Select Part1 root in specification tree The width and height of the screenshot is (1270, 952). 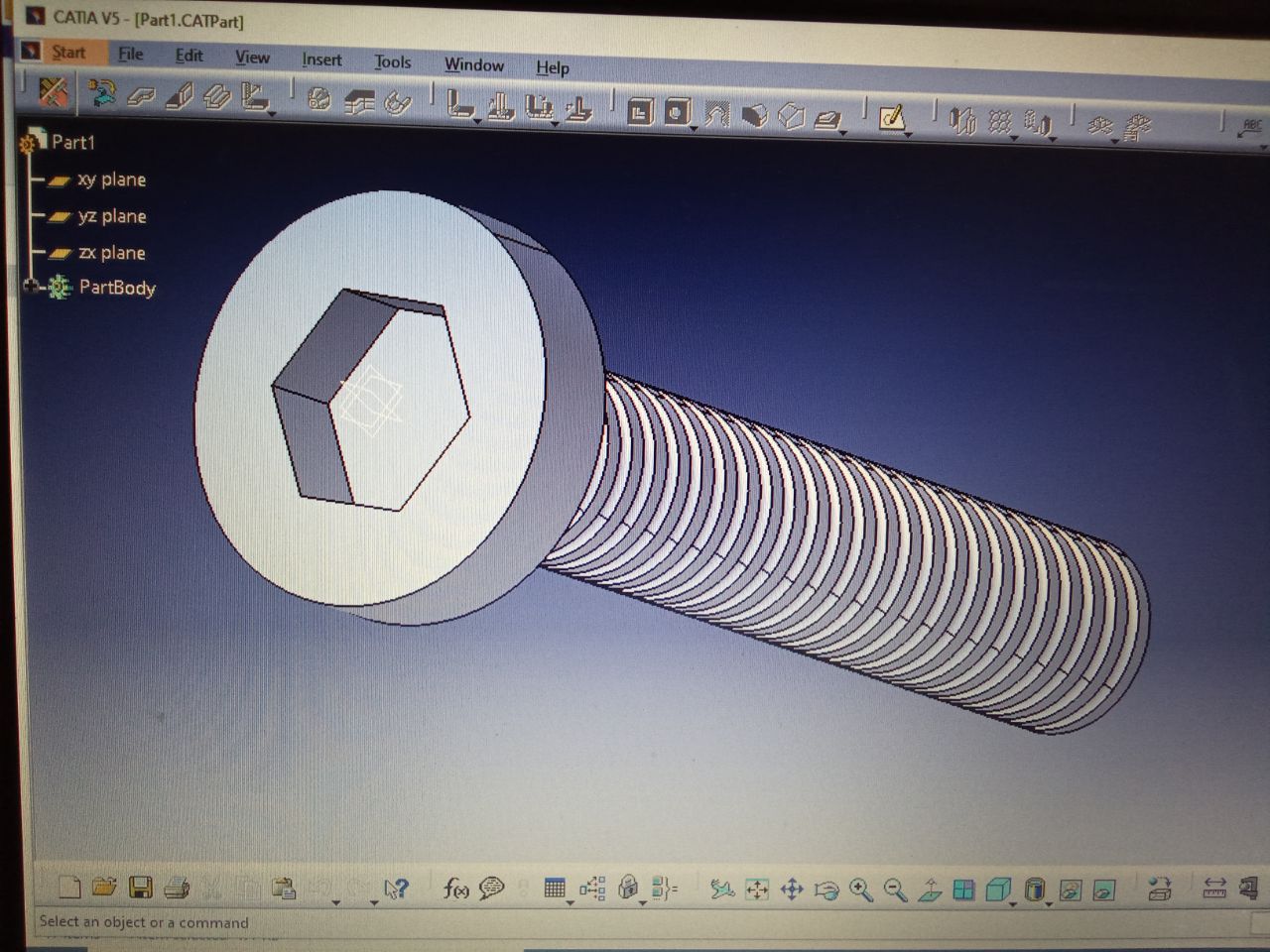(73, 142)
